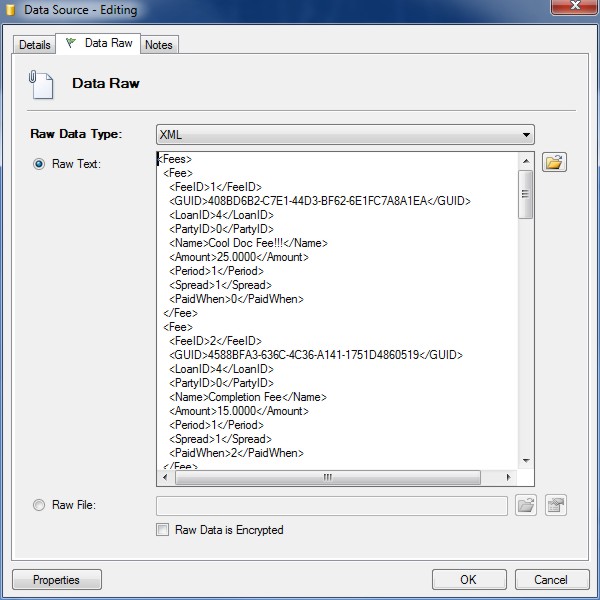Select the Raw File radio button

[x=40, y=506]
